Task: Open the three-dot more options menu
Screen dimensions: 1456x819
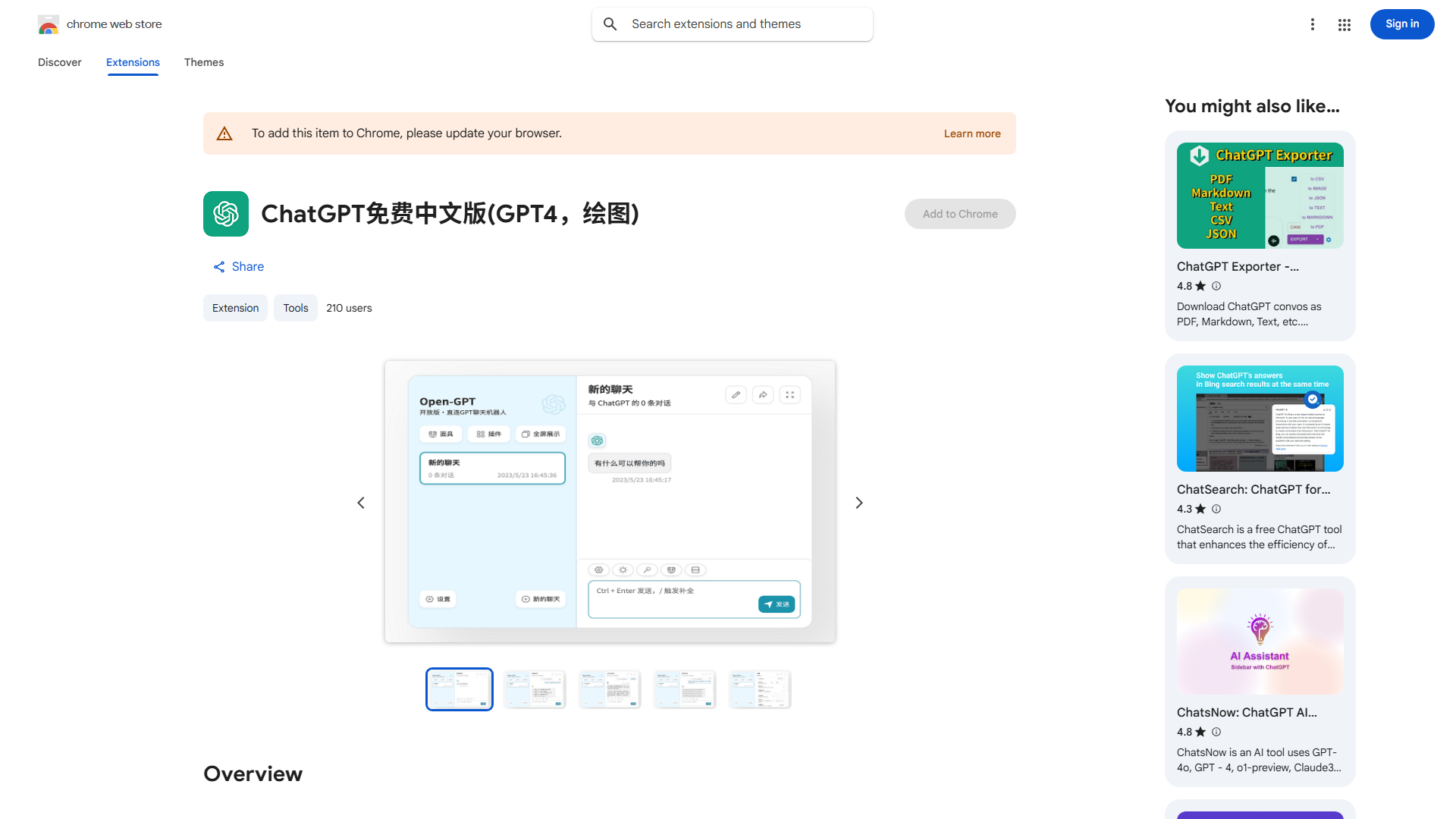Action: click(1313, 24)
